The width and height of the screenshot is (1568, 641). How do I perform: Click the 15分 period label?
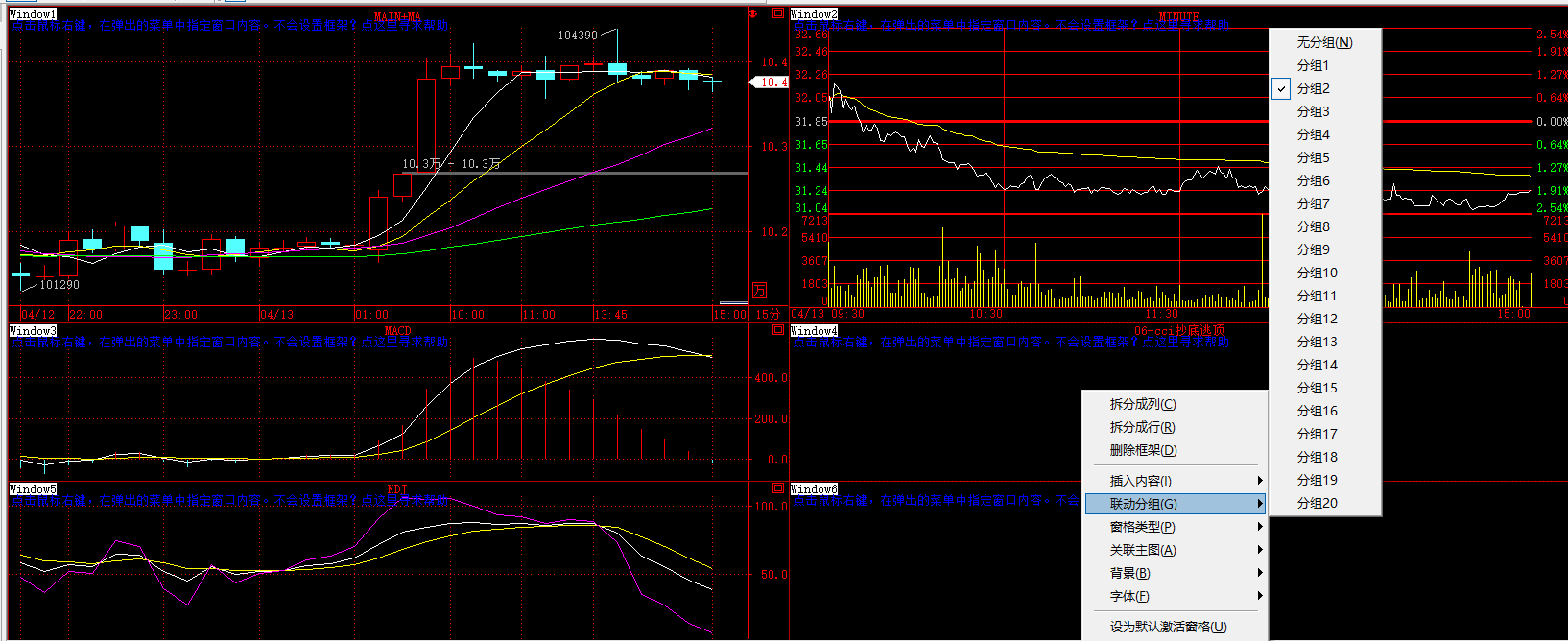(x=769, y=315)
